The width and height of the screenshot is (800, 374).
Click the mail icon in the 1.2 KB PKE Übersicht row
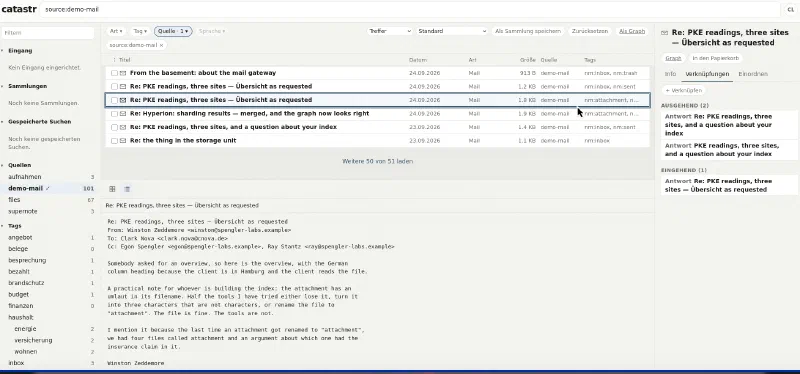[x=123, y=87]
